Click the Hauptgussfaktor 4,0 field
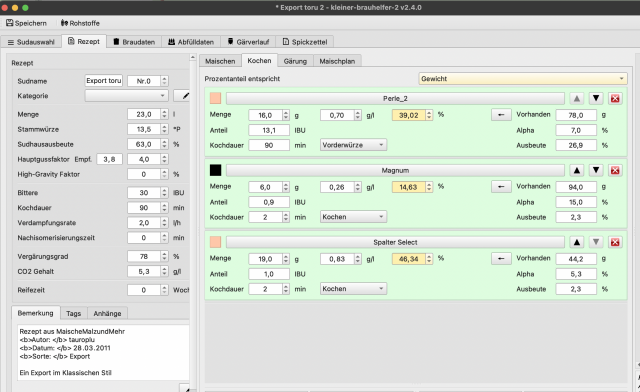Image resolution: width=640 pixels, height=392 pixels. coord(144,159)
